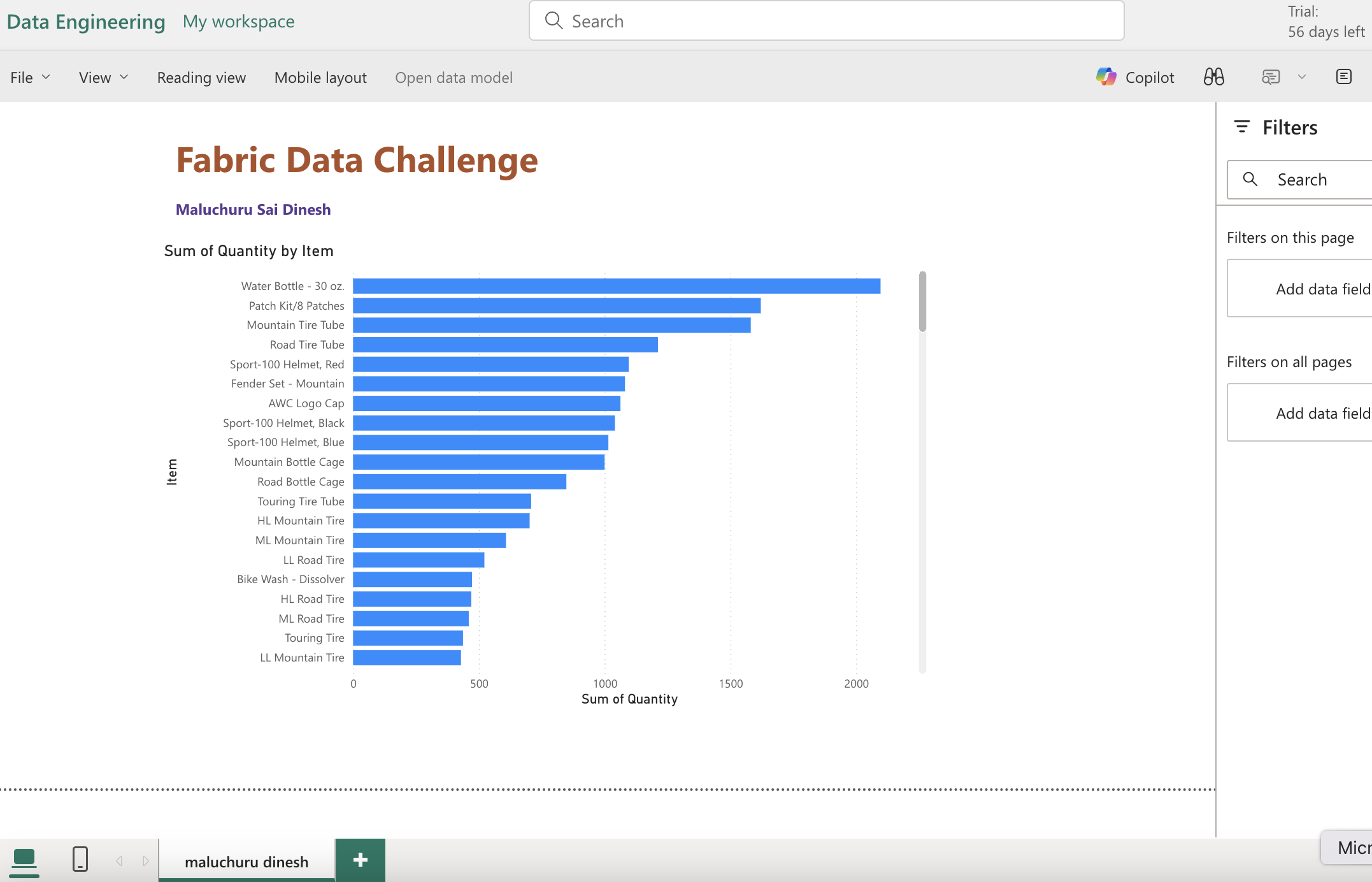Click the Fabric Data Challenge title

point(357,159)
